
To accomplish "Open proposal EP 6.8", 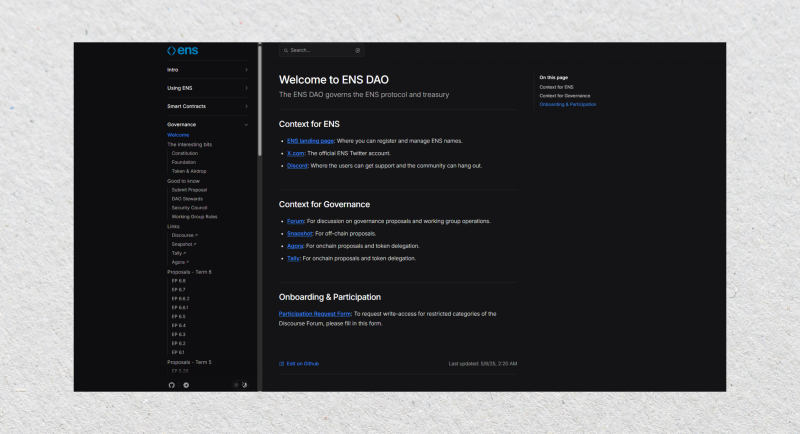I will tap(179, 281).
